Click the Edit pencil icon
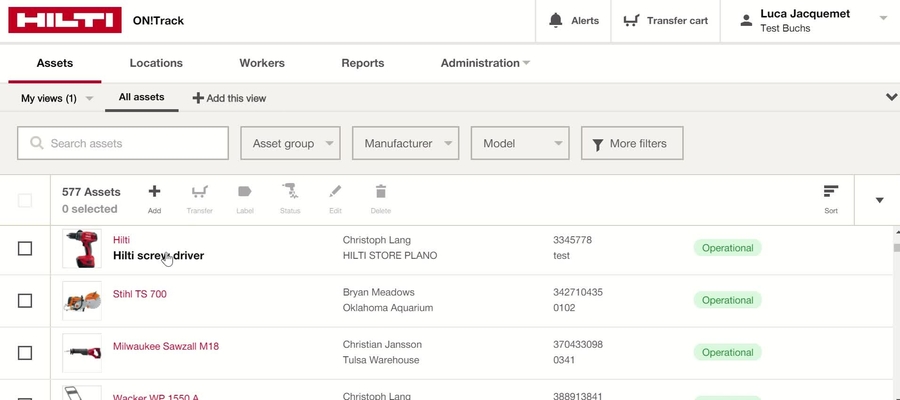This screenshot has height=400, width=900. 335,191
